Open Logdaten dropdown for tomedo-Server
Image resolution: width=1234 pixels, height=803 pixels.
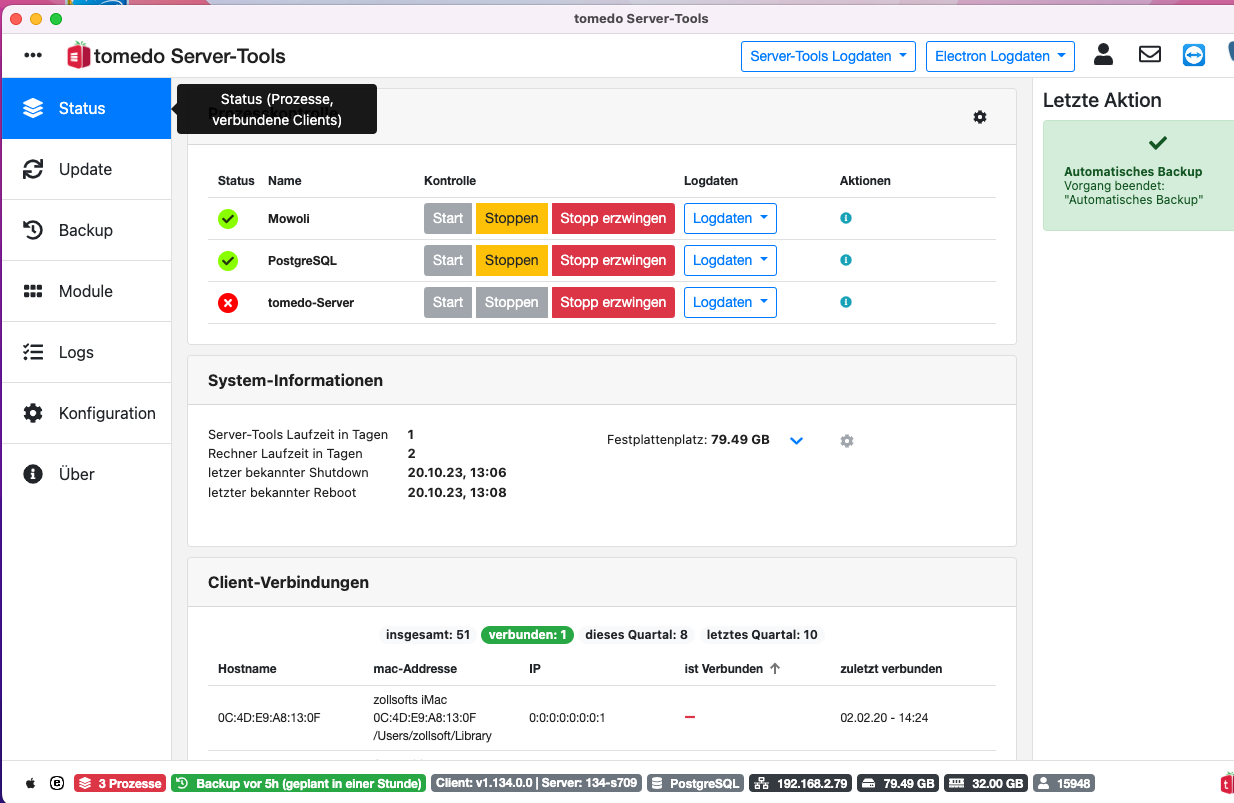730,302
